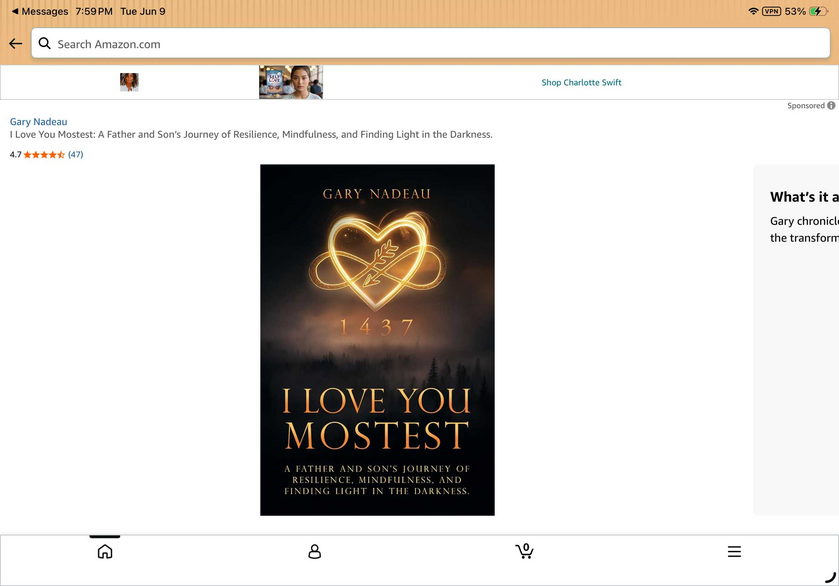This screenshot has height=586, width=839.
Task: Open Shop Charlotte Swift sponsored link
Action: tap(581, 82)
